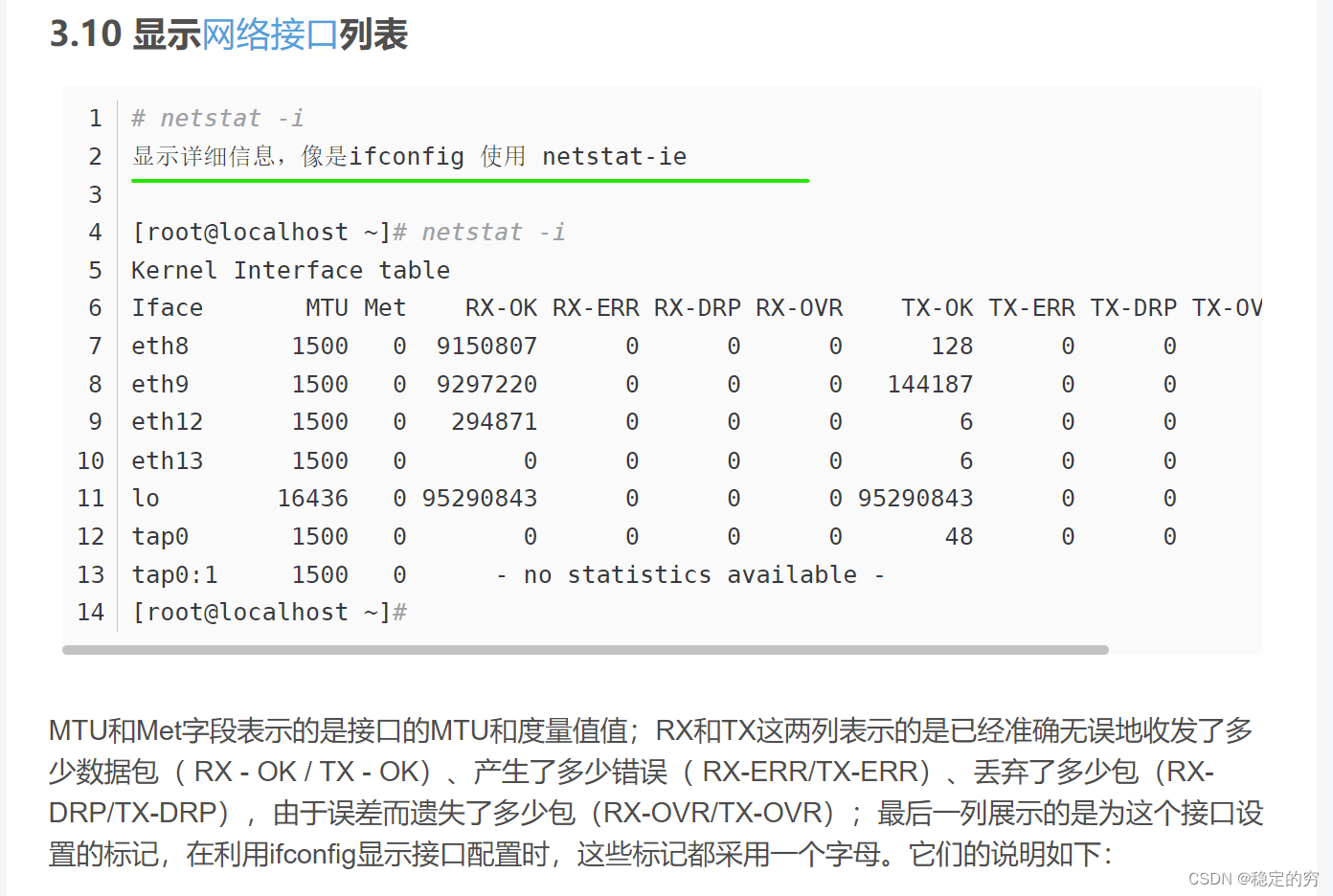The image size is (1333, 896).
Task: Click the 'TX-DRP' column header
Action: pyautogui.click(x=1133, y=307)
